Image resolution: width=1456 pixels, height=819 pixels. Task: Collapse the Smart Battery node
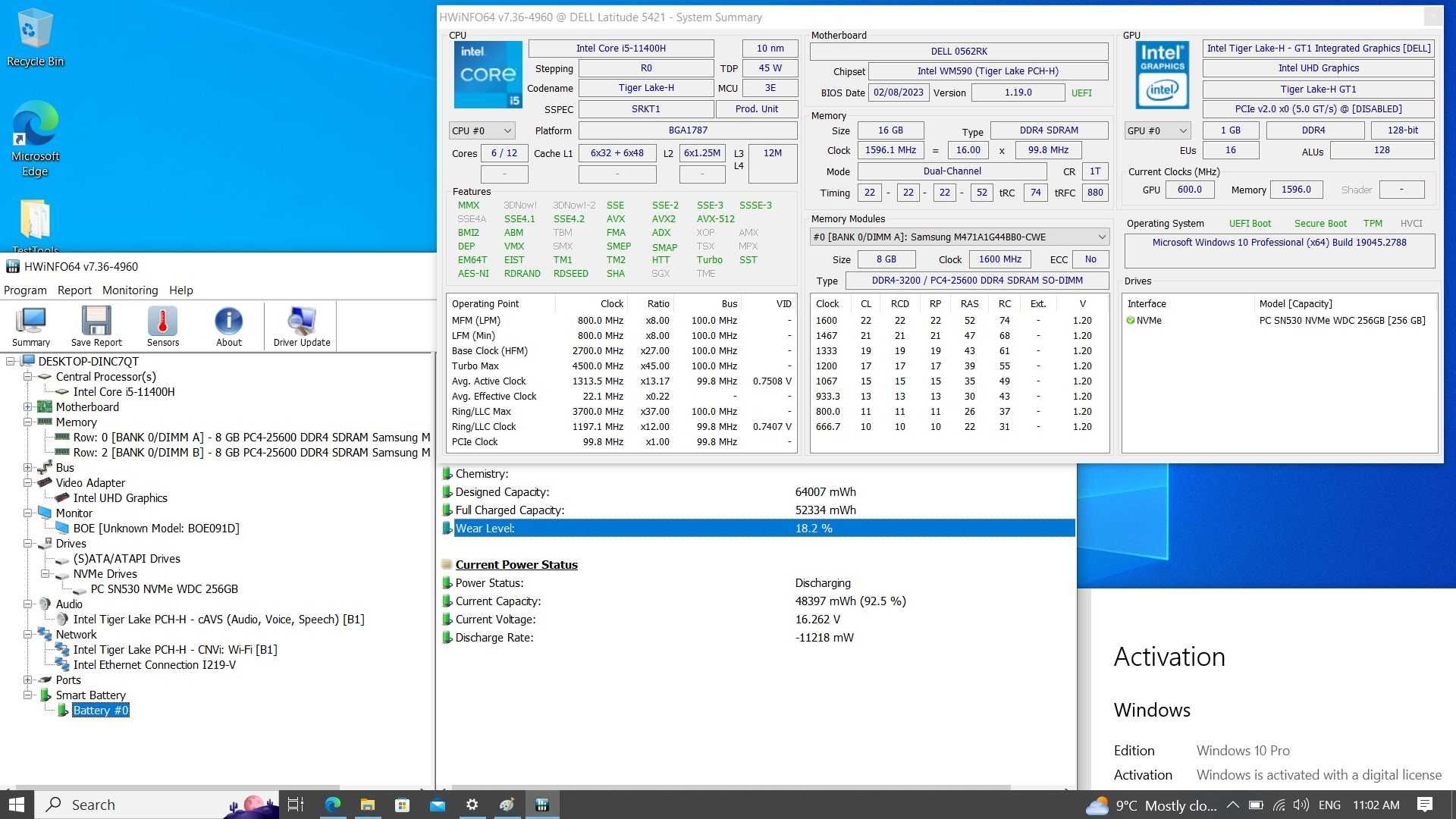click(28, 695)
